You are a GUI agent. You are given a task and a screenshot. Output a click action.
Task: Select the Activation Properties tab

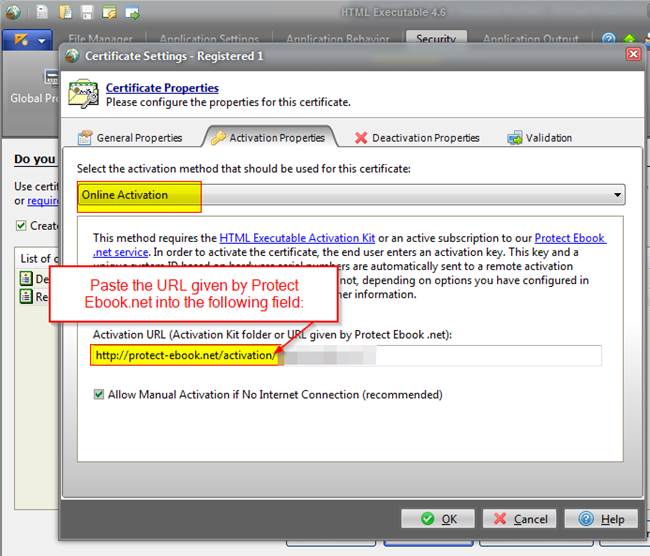pyautogui.click(x=269, y=138)
